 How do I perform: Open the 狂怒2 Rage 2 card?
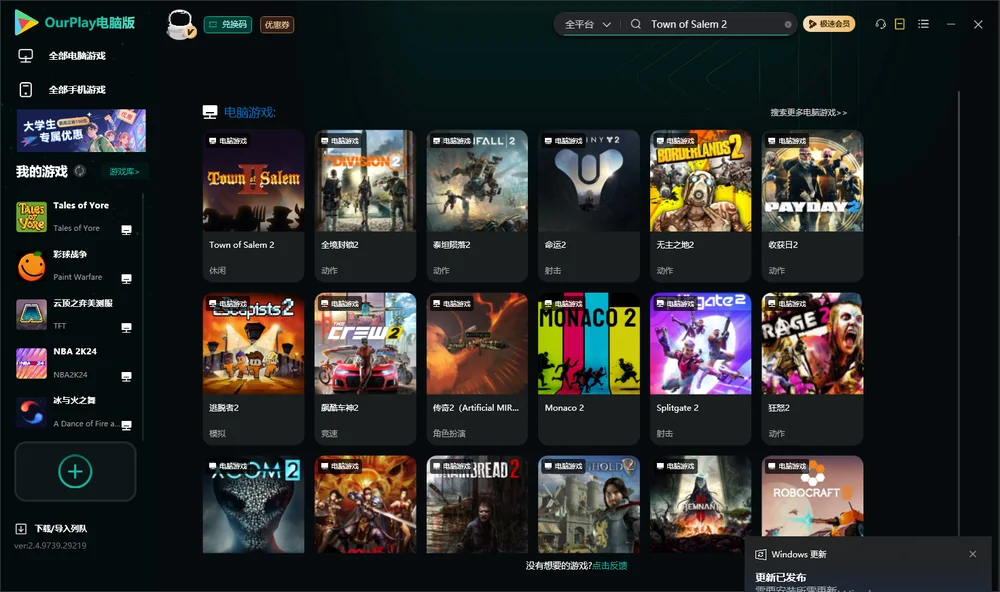coord(812,368)
